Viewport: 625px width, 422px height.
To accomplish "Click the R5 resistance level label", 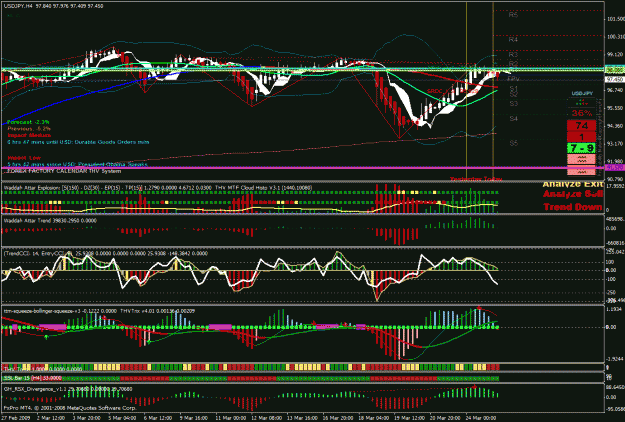I will tap(513, 15).
